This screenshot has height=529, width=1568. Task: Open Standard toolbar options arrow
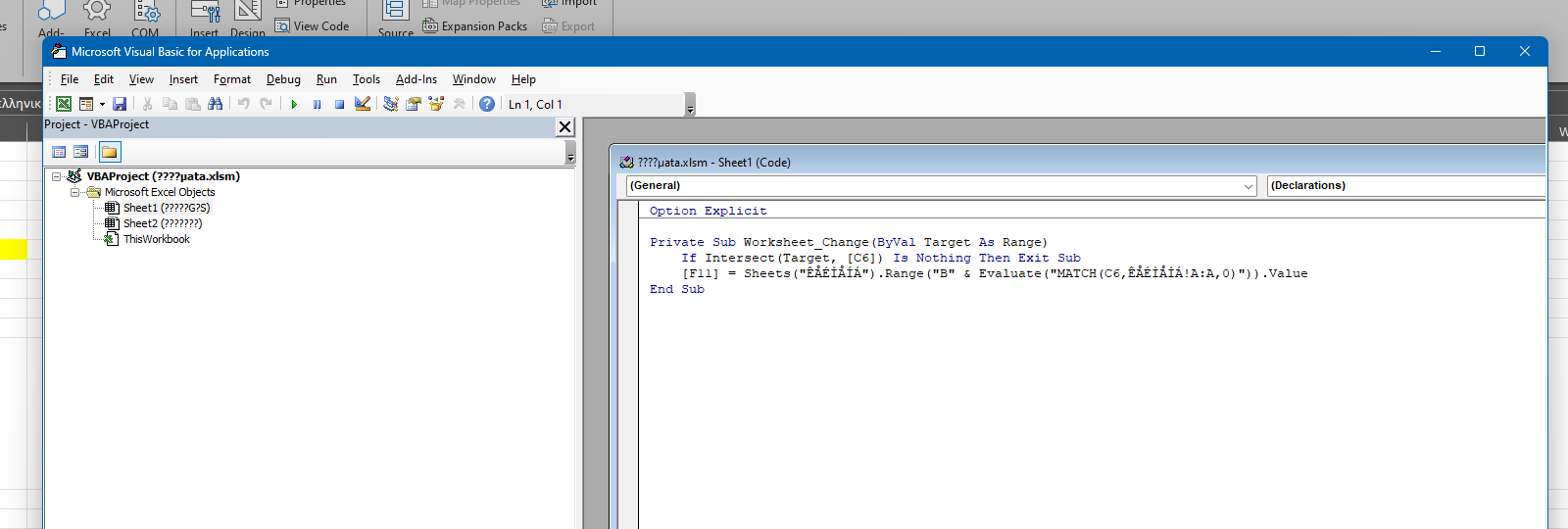[690, 105]
